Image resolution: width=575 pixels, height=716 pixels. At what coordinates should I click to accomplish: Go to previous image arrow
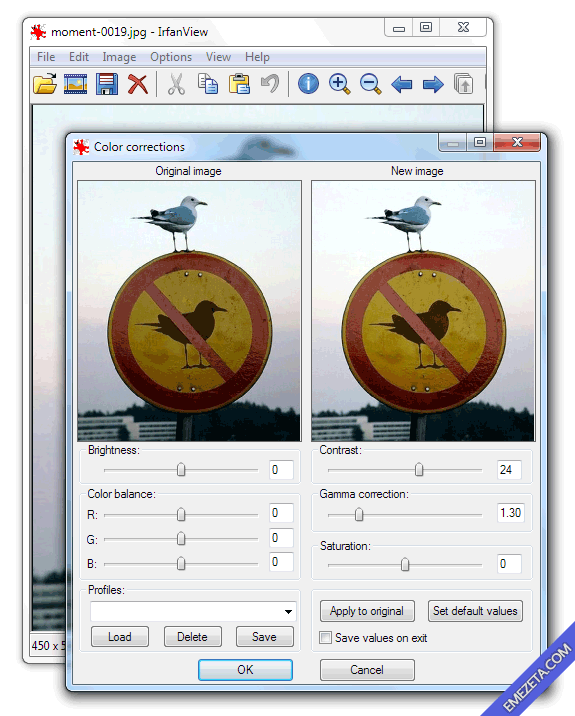(x=402, y=84)
